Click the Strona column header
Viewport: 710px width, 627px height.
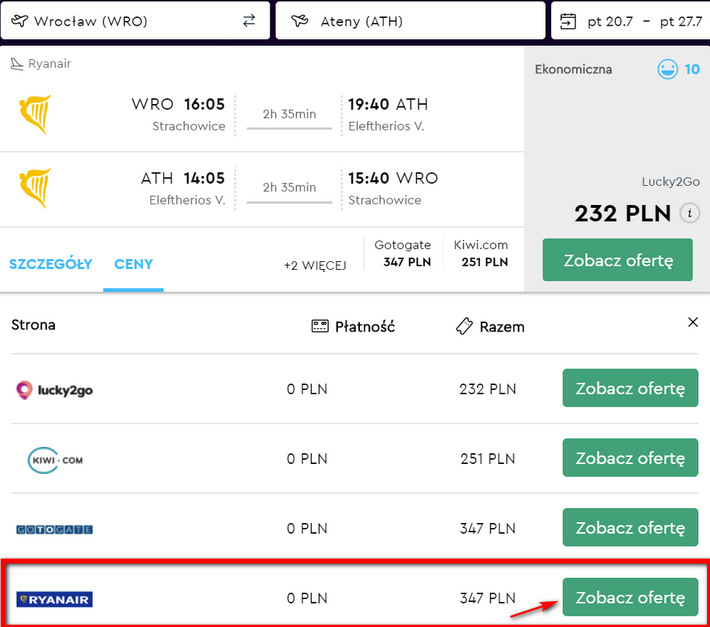pos(34,325)
